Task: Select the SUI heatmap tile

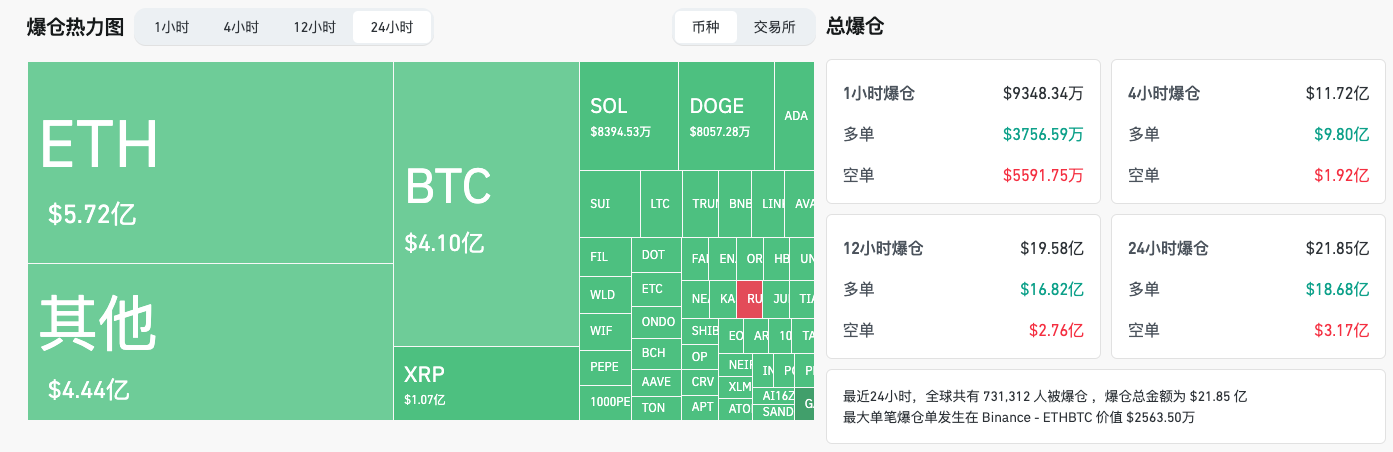Action: pyautogui.click(x=609, y=204)
